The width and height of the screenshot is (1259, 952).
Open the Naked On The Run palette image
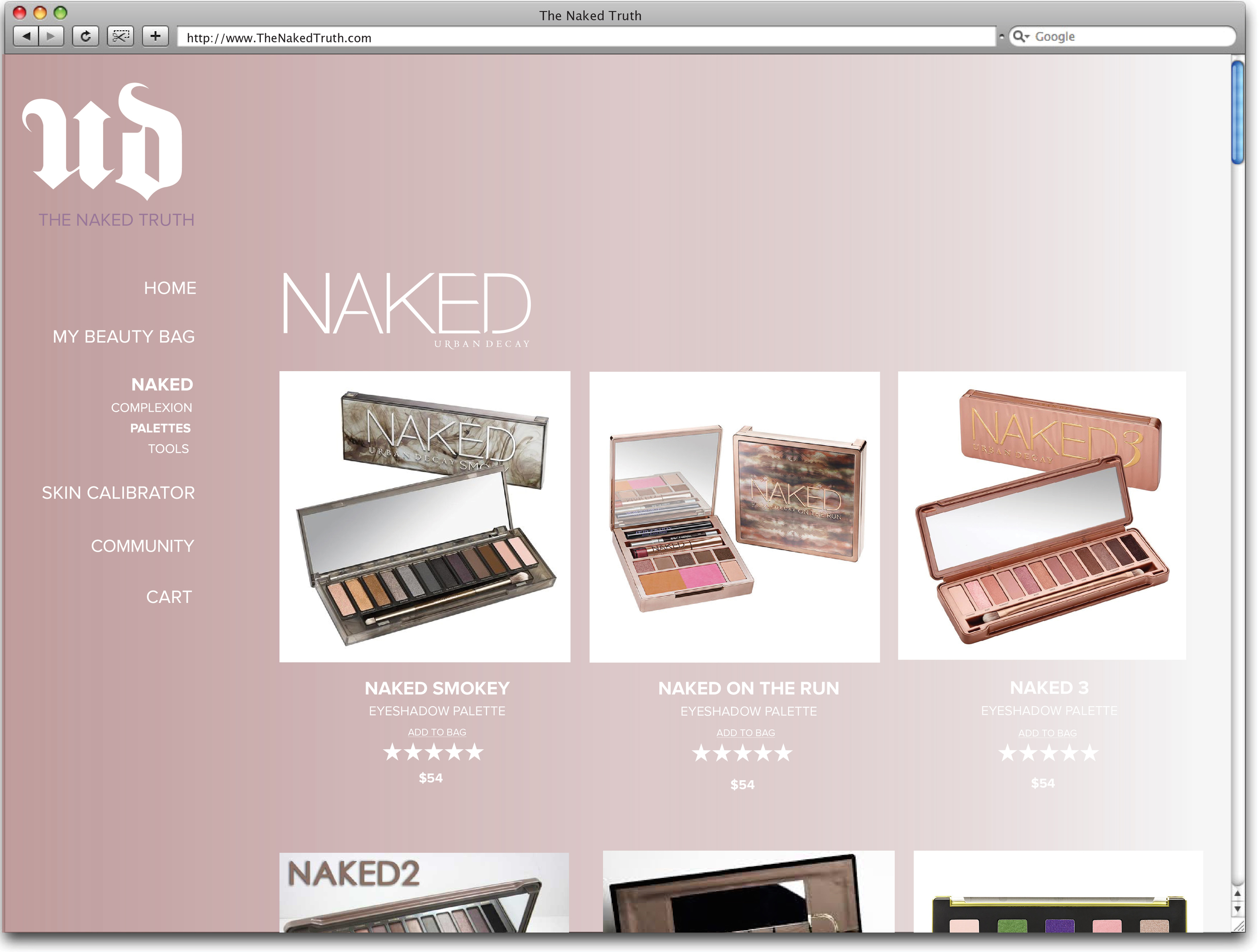735,517
